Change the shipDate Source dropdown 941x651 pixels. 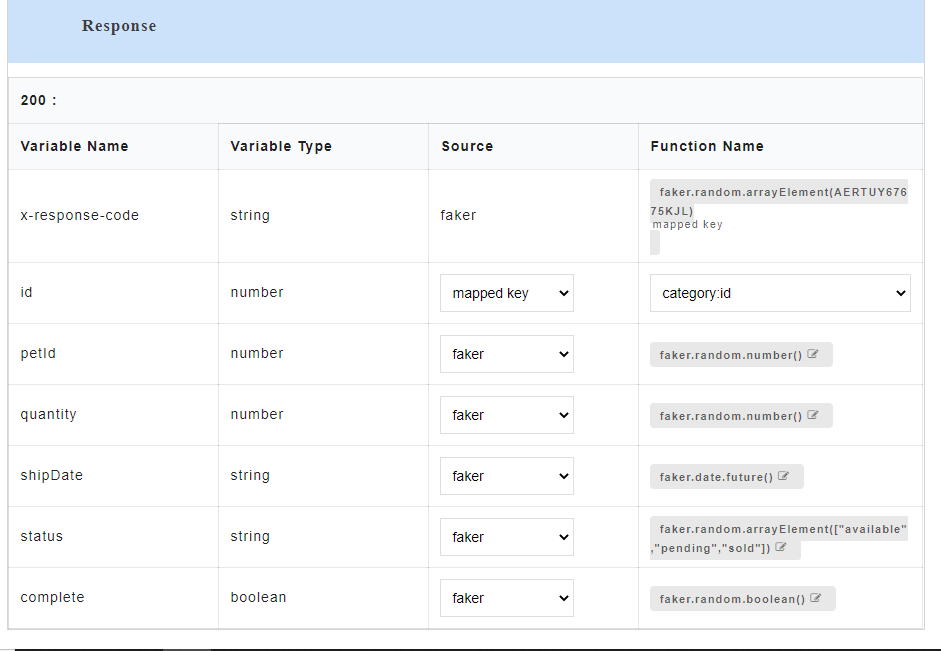click(507, 476)
